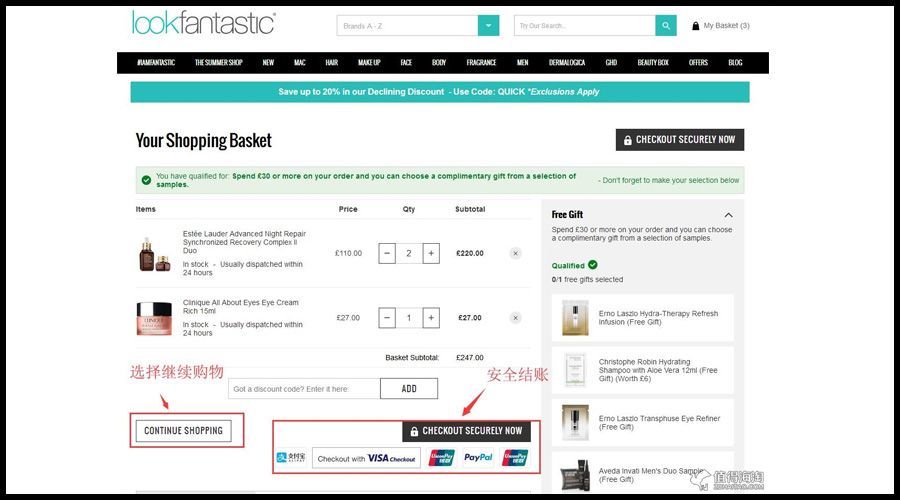Select Erno Laszlo Hydra-Therapy Refresh Infusion gift
Image resolution: width=900 pixels, height=500 pixels.
pos(643,318)
